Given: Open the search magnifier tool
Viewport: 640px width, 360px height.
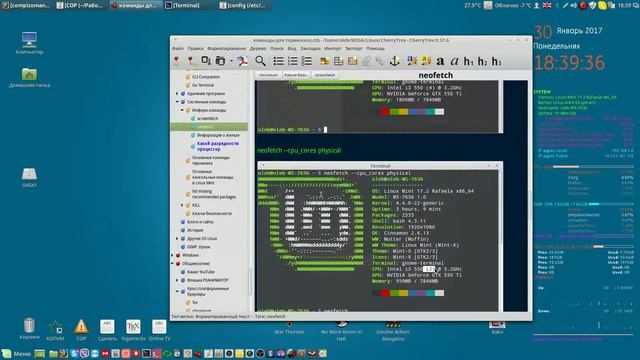Looking at the screenshot, I should pos(260,61).
